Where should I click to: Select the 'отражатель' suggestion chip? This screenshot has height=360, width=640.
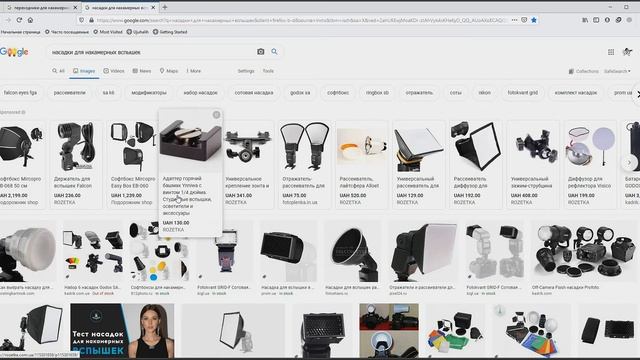(419, 93)
